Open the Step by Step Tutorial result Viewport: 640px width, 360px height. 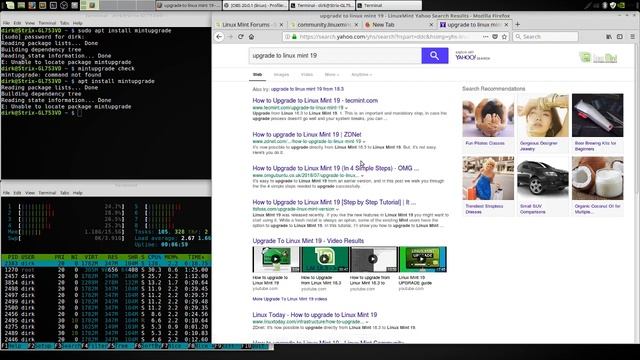click(334, 202)
